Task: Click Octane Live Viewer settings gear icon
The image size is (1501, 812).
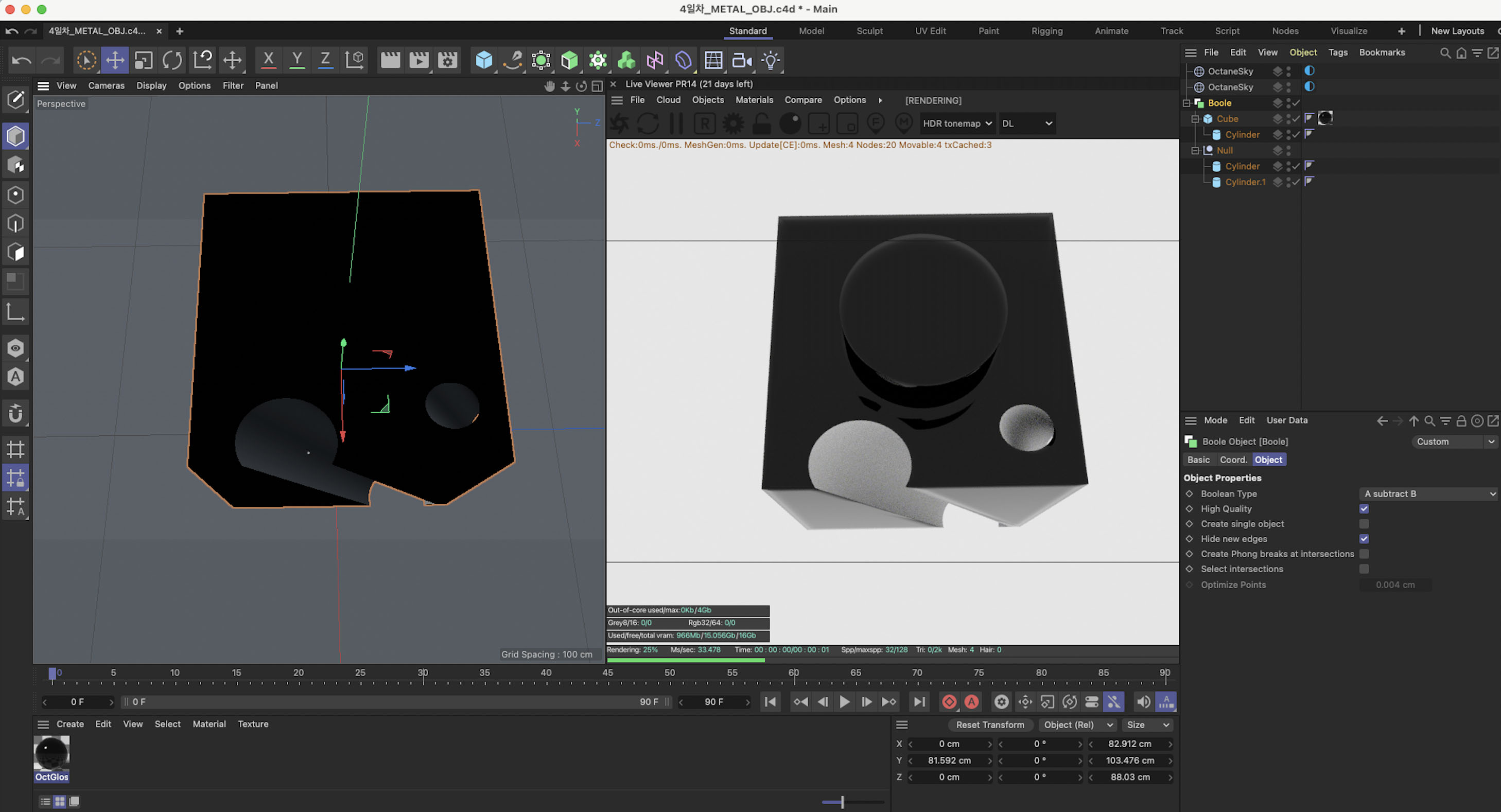Action: tap(733, 123)
